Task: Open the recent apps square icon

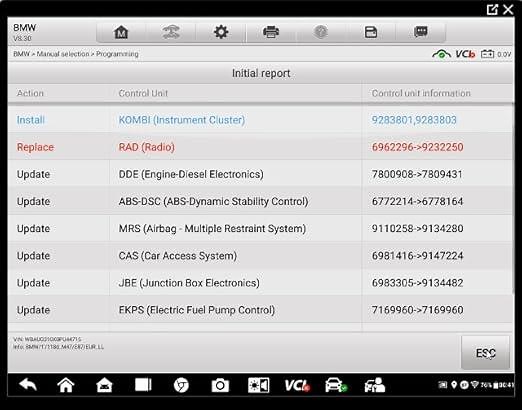Action: (143, 385)
